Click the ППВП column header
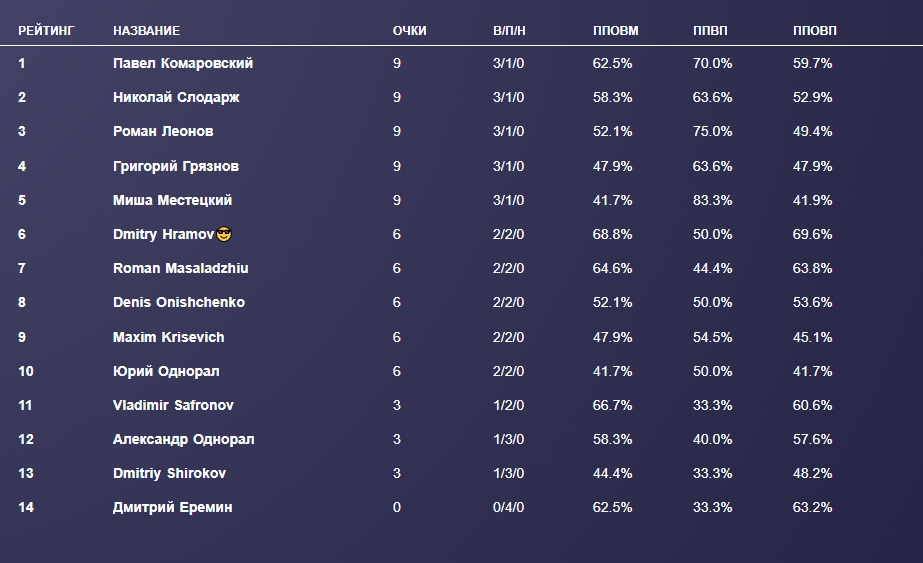The image size is (923, 563). [x=710, y=31]
